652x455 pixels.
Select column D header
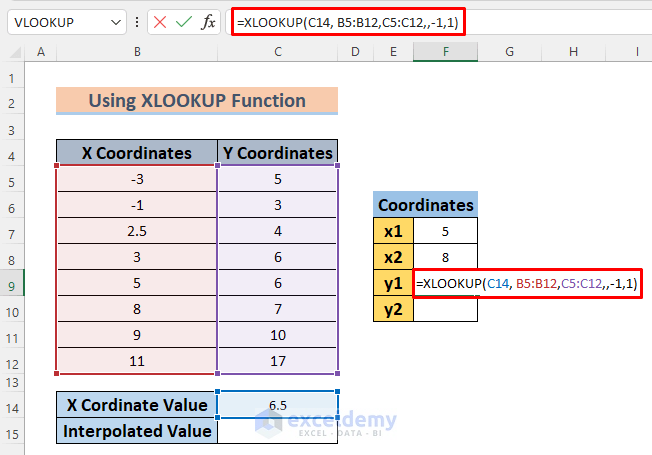coord(355,52)
